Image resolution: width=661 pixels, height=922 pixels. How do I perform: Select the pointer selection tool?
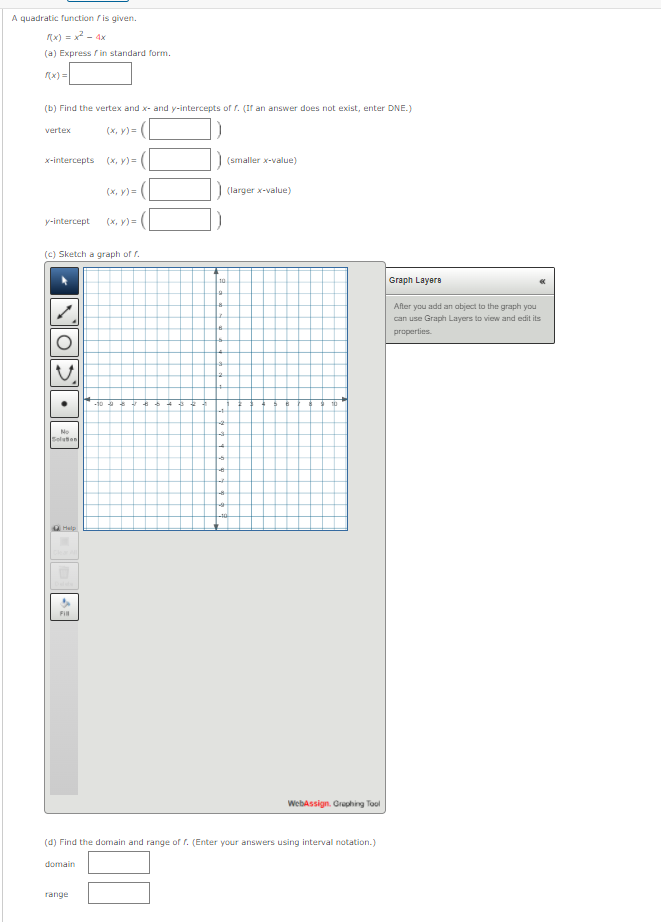pyautogui.click(x=64, y=282)
